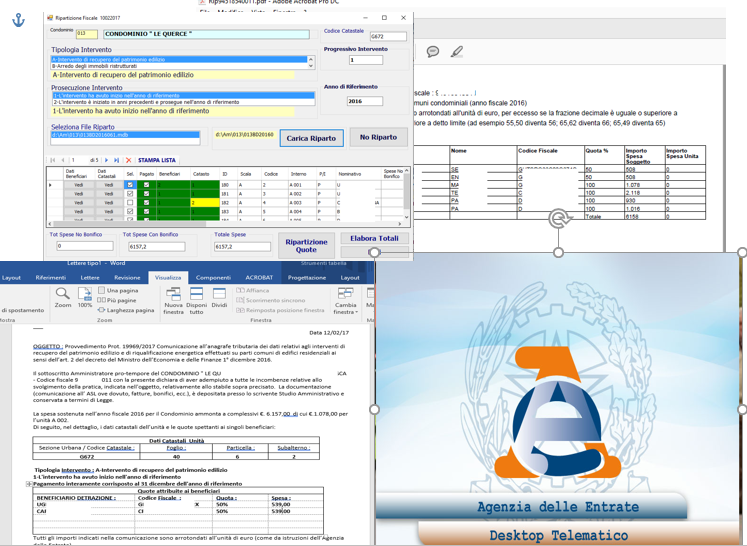Screen dimensions: 747x546
Task: Click the red X delete record icon
Action: [x=128, y=160]
